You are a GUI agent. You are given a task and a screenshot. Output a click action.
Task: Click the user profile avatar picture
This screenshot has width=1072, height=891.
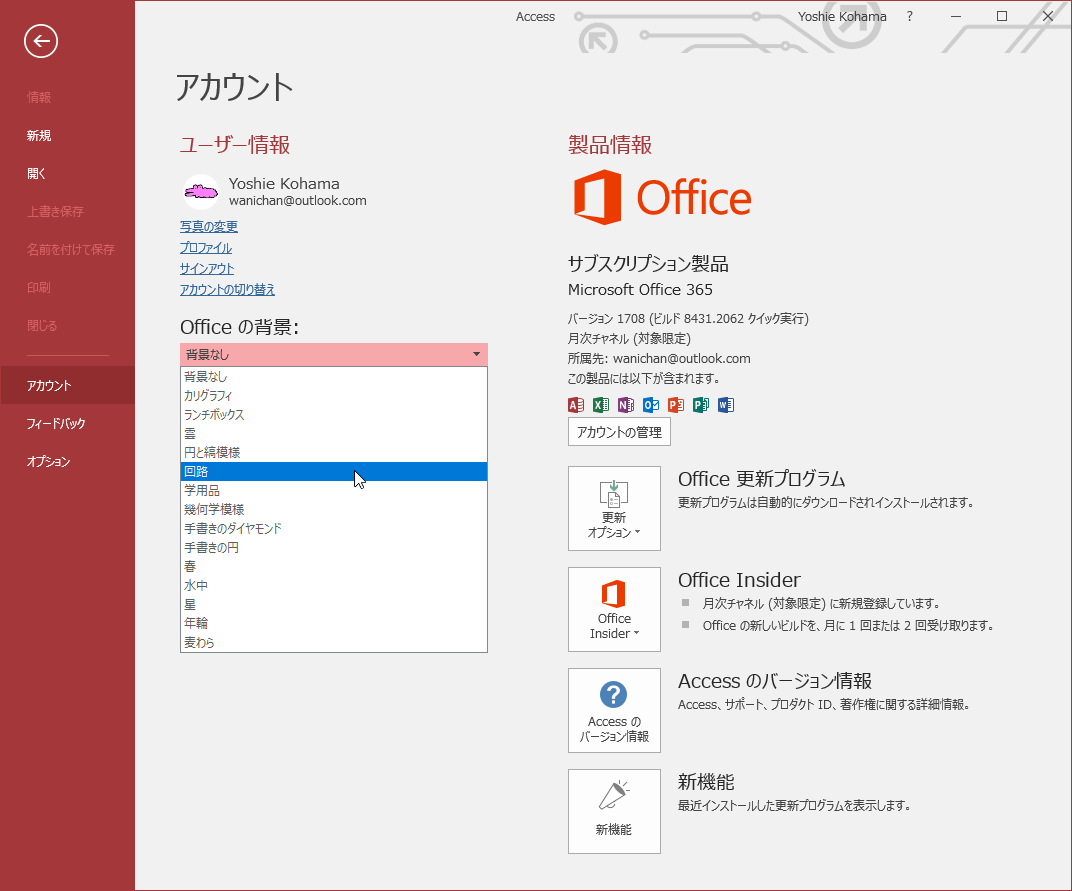201,192
